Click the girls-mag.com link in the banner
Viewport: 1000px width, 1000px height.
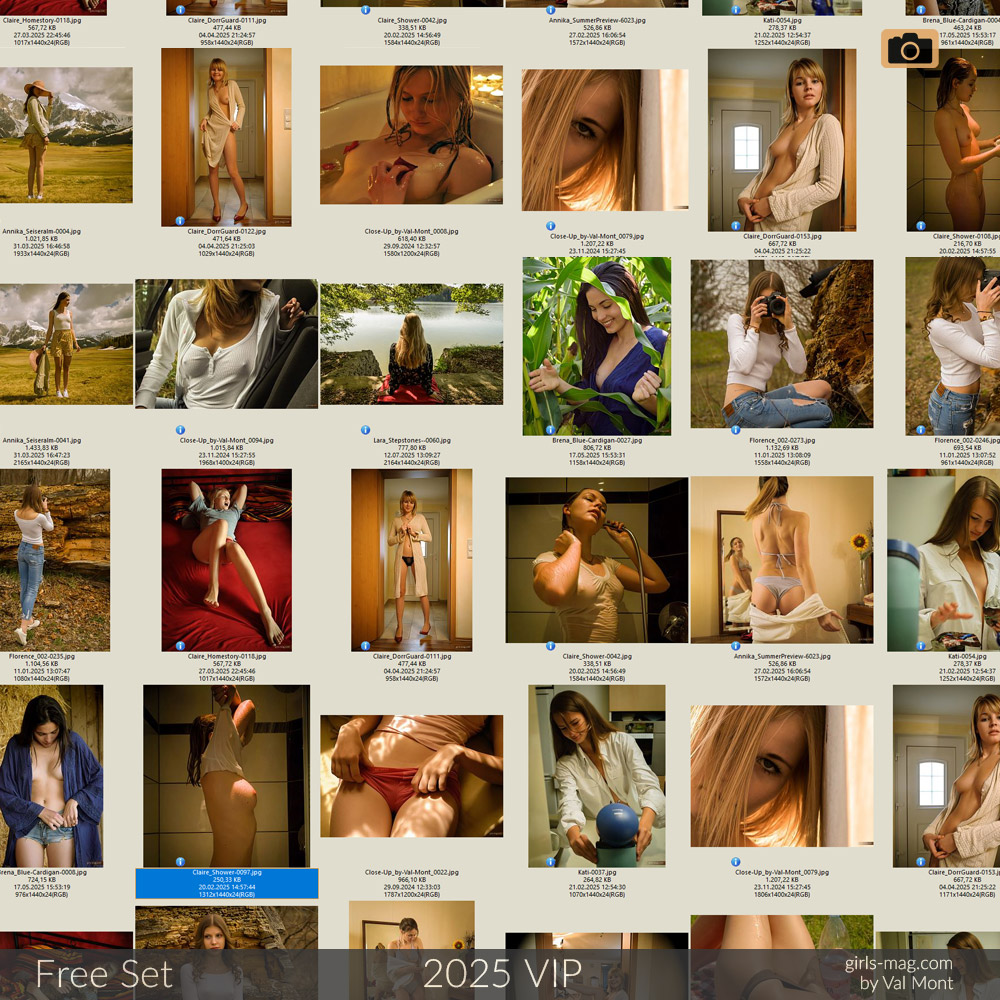pyautogui.click(x=898, y=963)
